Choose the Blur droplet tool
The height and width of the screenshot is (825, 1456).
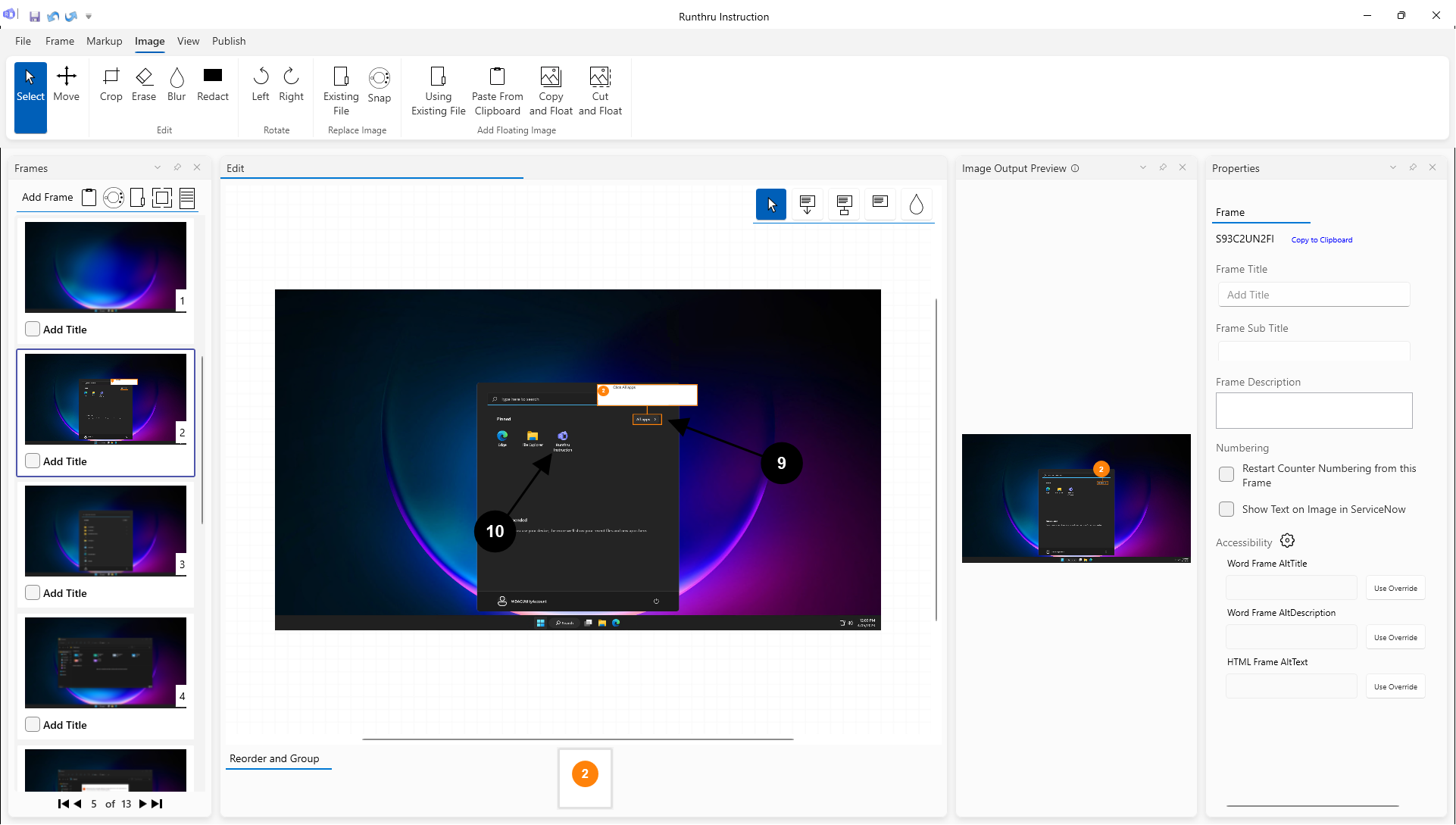pyautogui.click(x=177, y=84)
